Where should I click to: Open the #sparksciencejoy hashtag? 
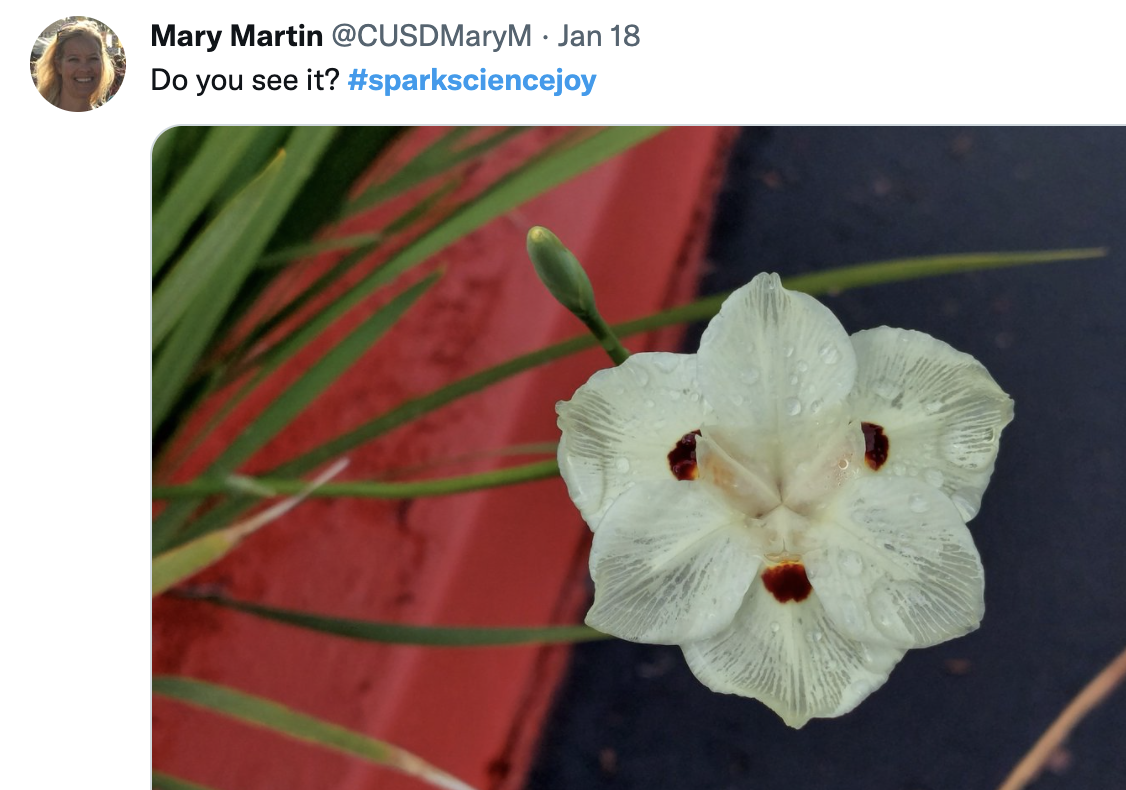[472, 80]
